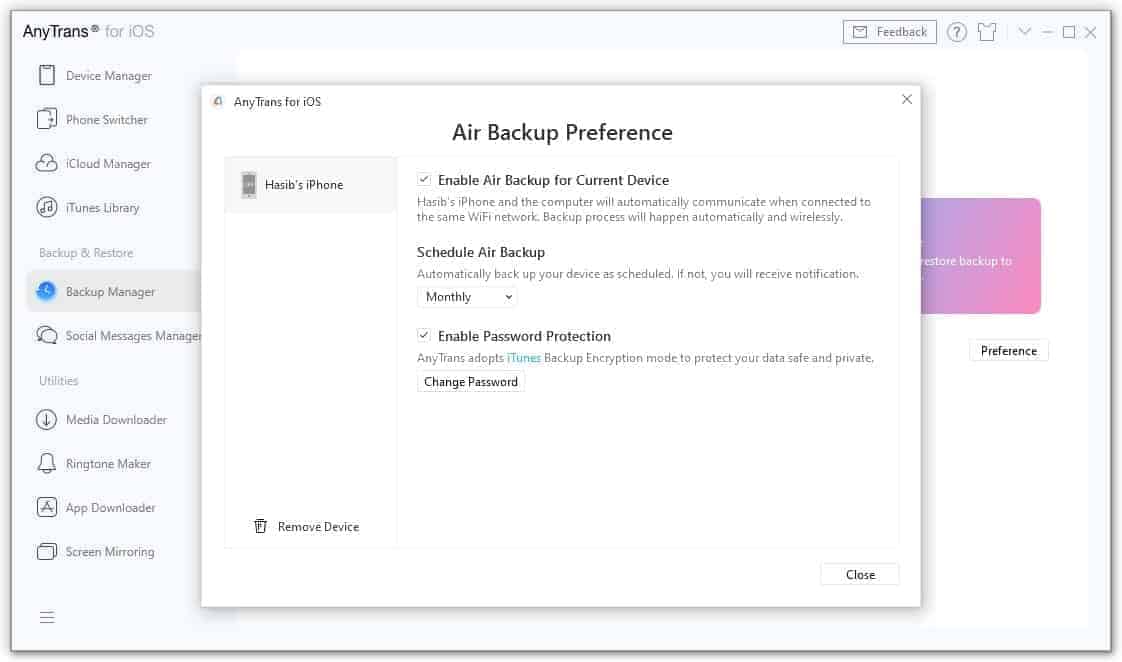Open iCloud Manager in the sidebar

104,163
